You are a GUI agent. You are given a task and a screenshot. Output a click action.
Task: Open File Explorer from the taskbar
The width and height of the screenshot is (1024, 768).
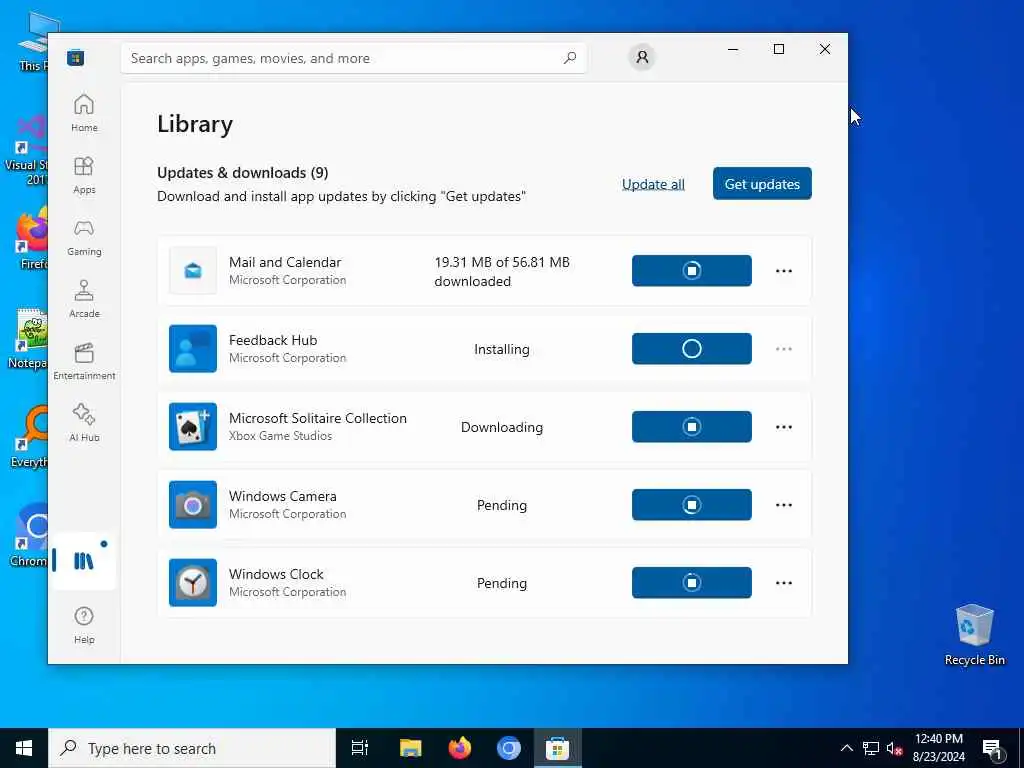point(411,748)
